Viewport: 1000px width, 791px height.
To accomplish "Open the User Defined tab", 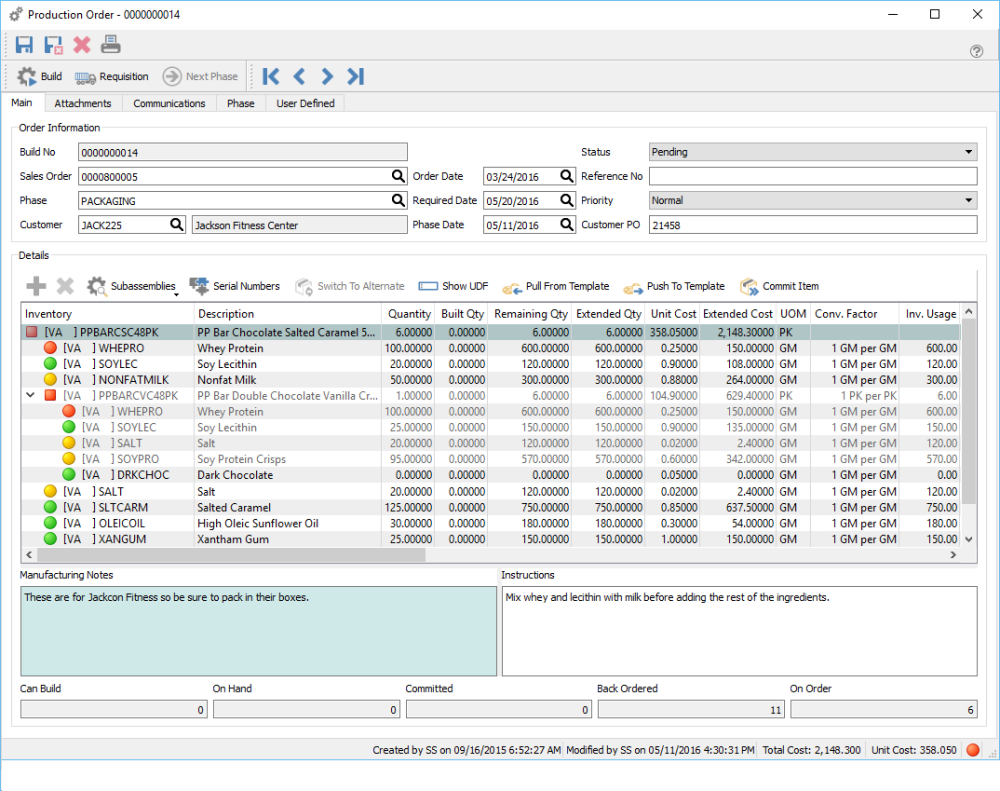I will pos(305,103).
